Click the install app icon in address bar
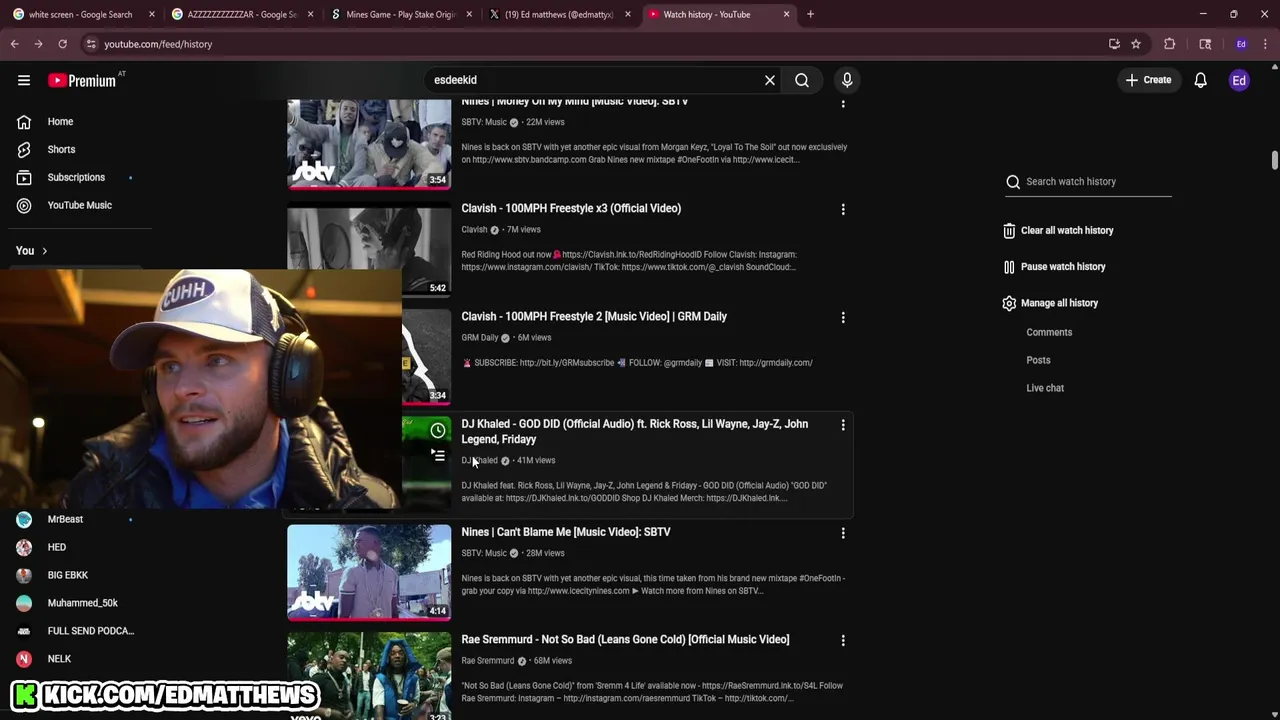This screenshot has width=1280, height=720. (1114, 44)
